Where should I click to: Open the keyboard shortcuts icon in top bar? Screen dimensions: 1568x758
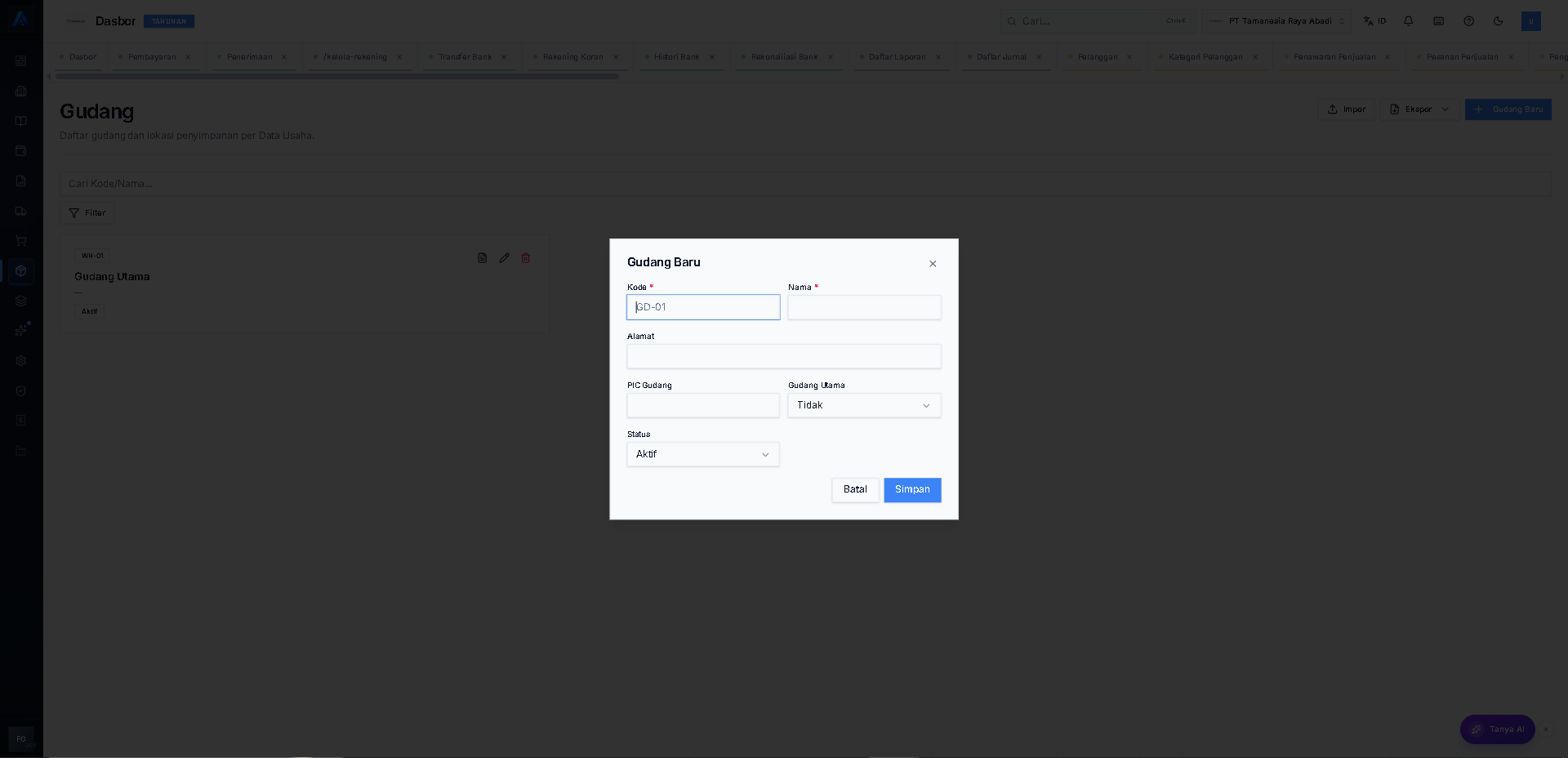[1439, 21]
